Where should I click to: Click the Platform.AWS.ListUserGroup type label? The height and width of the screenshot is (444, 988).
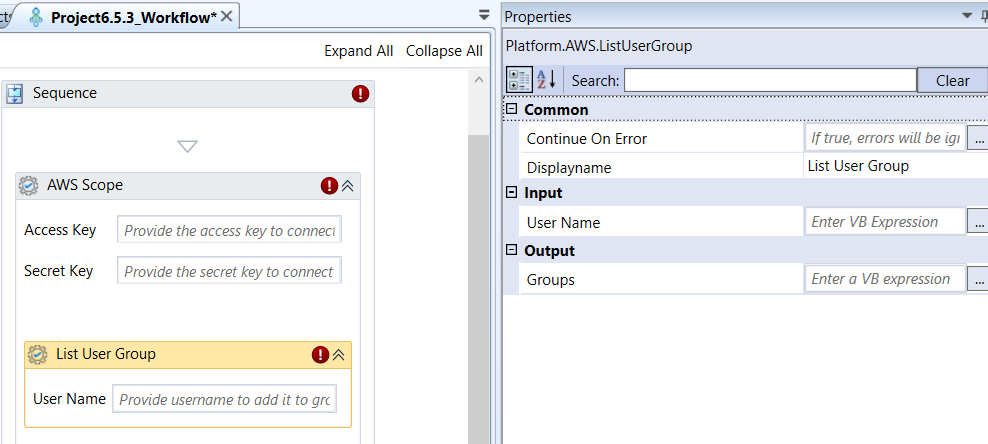[x=599, y=46]
